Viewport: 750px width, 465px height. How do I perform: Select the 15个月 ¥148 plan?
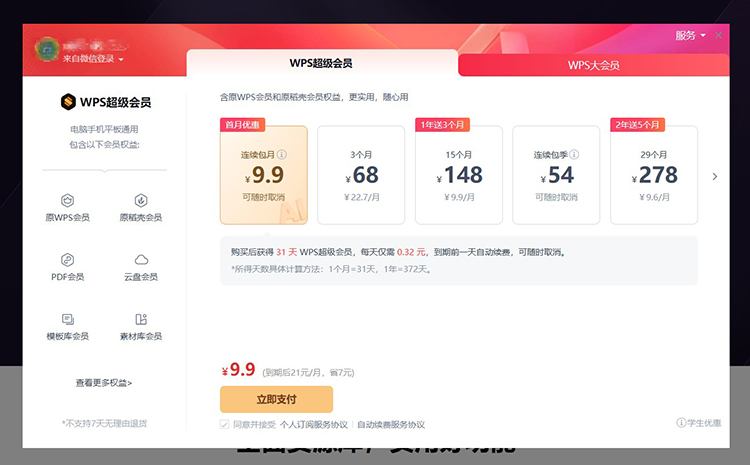pyautogui.click(x=459, y=175)
